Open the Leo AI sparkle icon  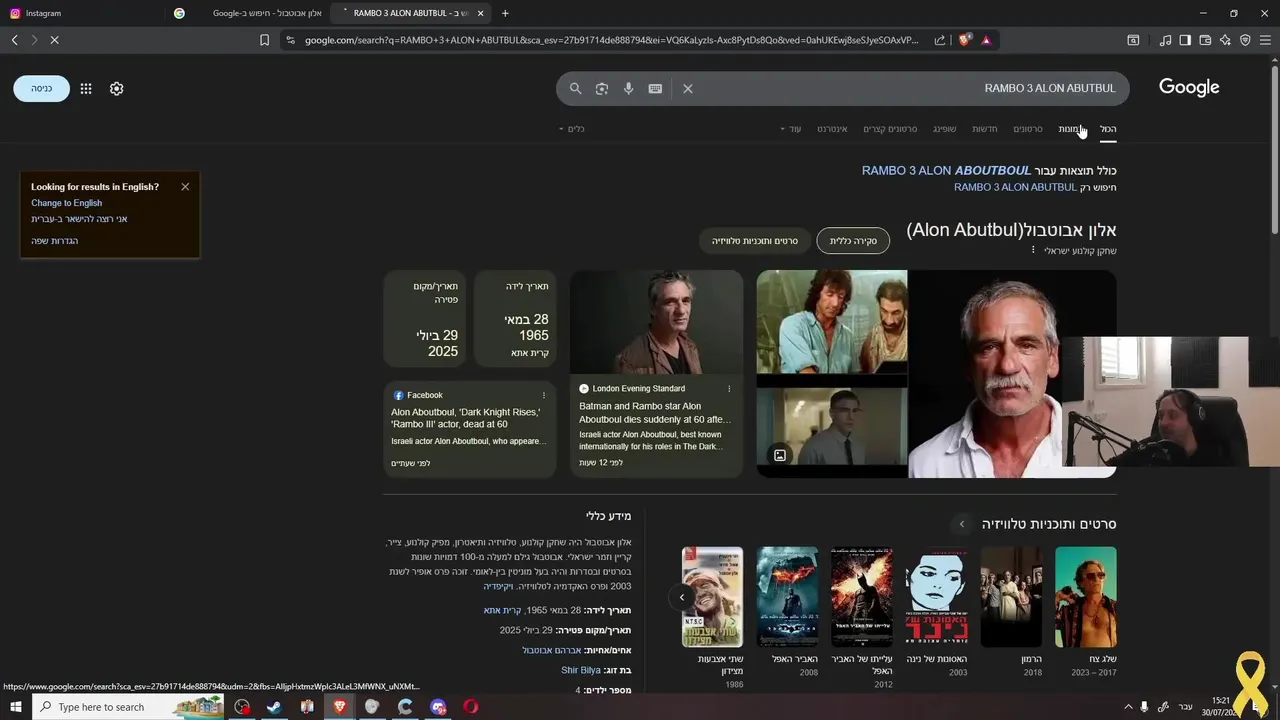click(x=1225, y=40)
